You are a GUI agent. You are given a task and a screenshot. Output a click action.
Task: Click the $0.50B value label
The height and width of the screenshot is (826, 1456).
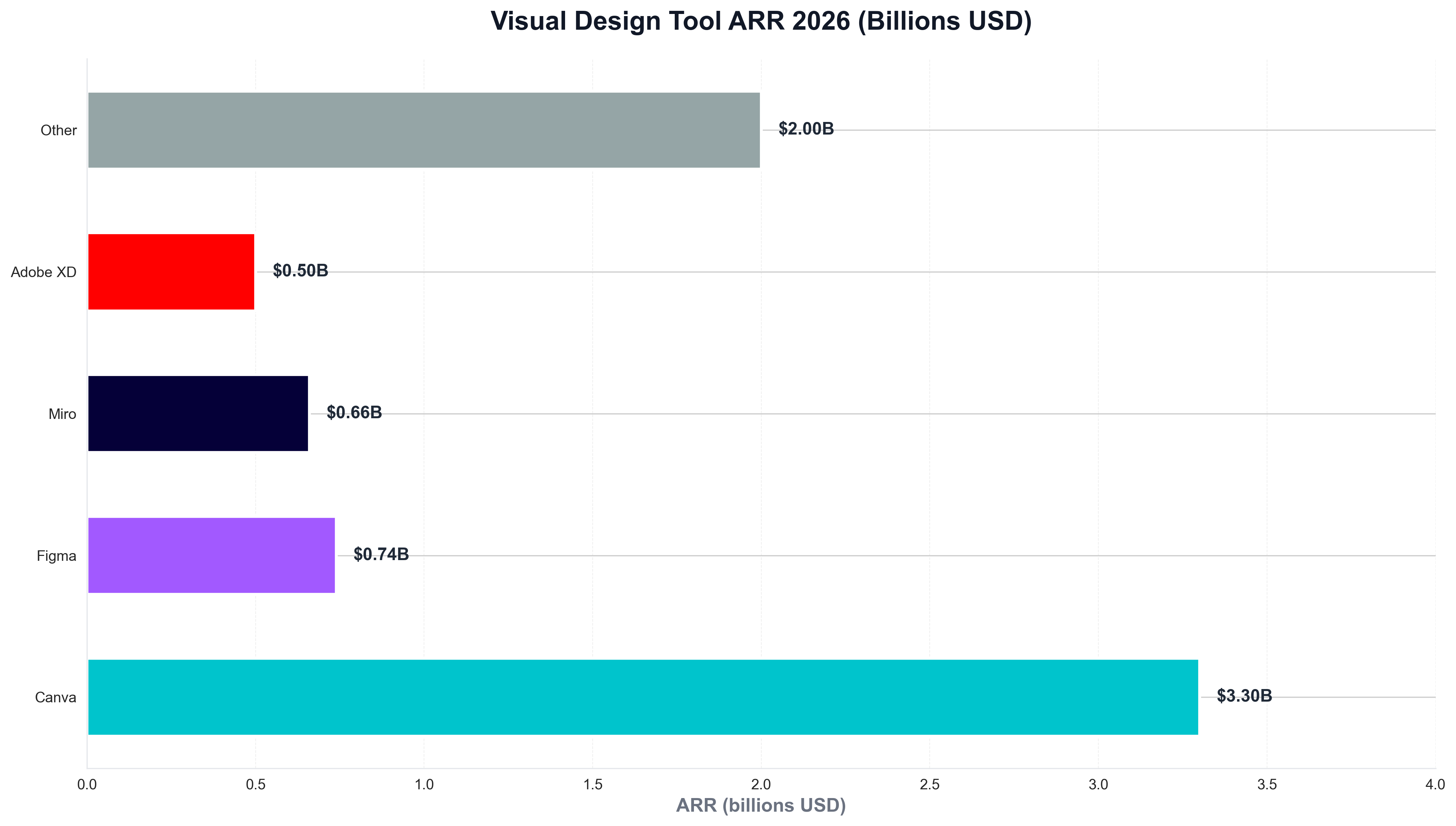tap(300, 271)
